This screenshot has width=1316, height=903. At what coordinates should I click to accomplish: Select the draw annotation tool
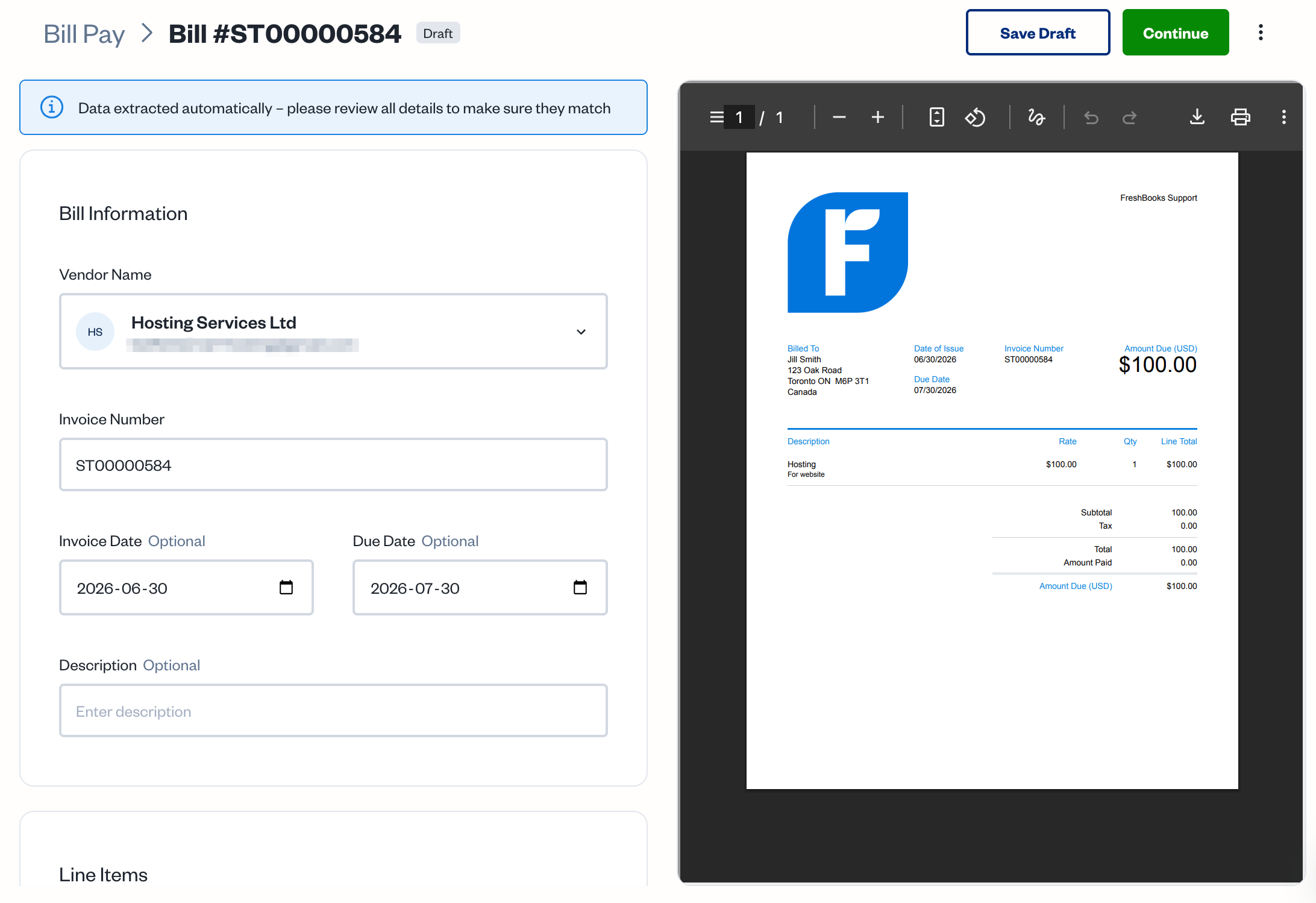tap(1036, 117)
